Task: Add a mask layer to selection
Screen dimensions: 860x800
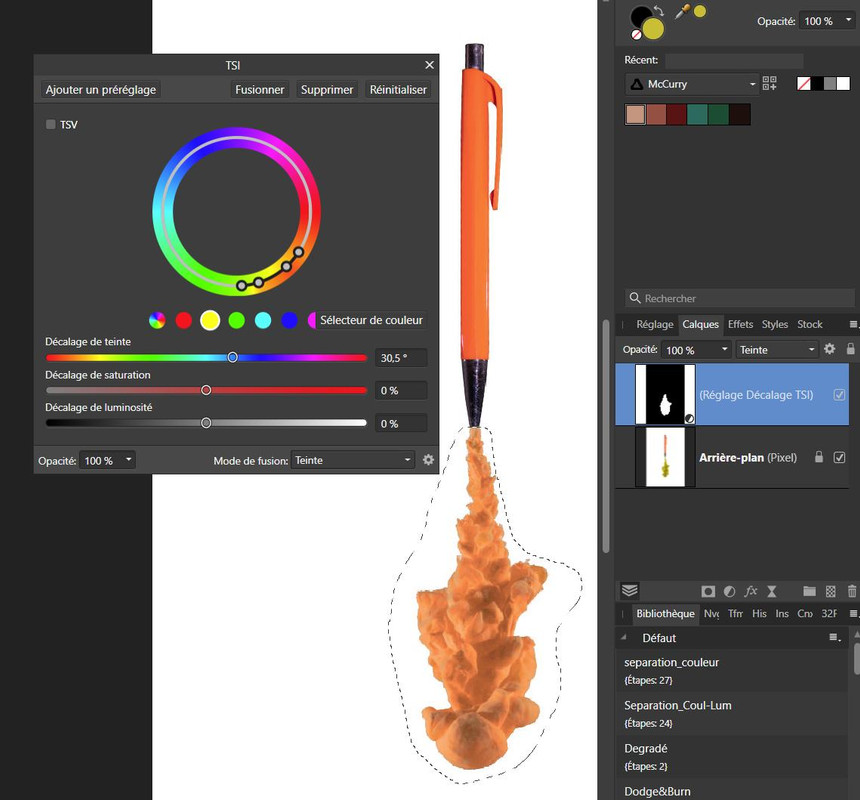Action: [x=708, y=591]
